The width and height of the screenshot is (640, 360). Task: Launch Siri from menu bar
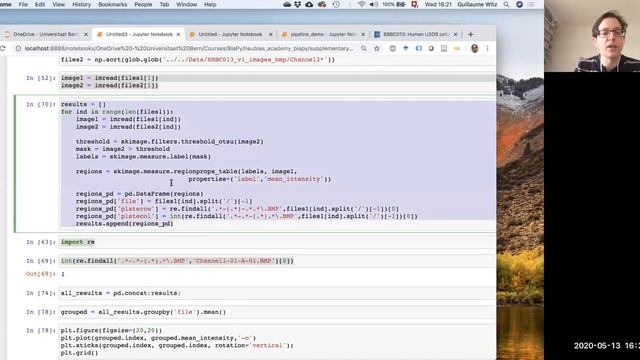point(519,4)
